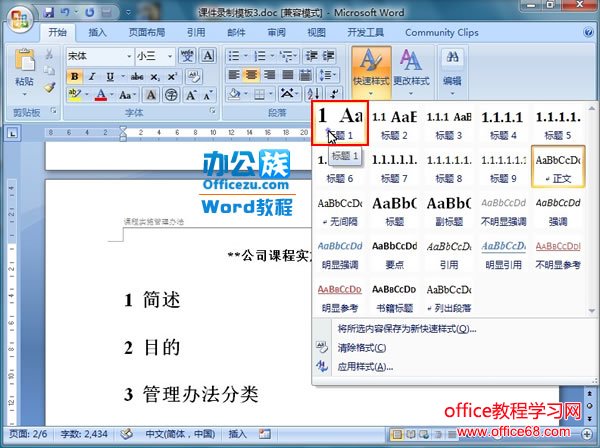Click the spelling check status icon
Screen dimensions: 600x448
[x=127, y=434]
